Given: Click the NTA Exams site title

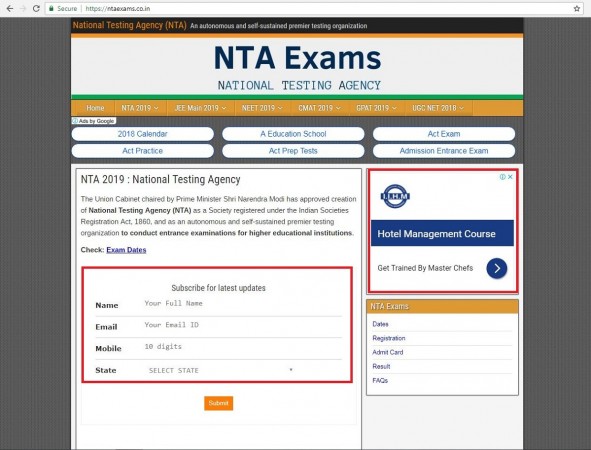Looking at the screenshot, I should coord(297,58).
